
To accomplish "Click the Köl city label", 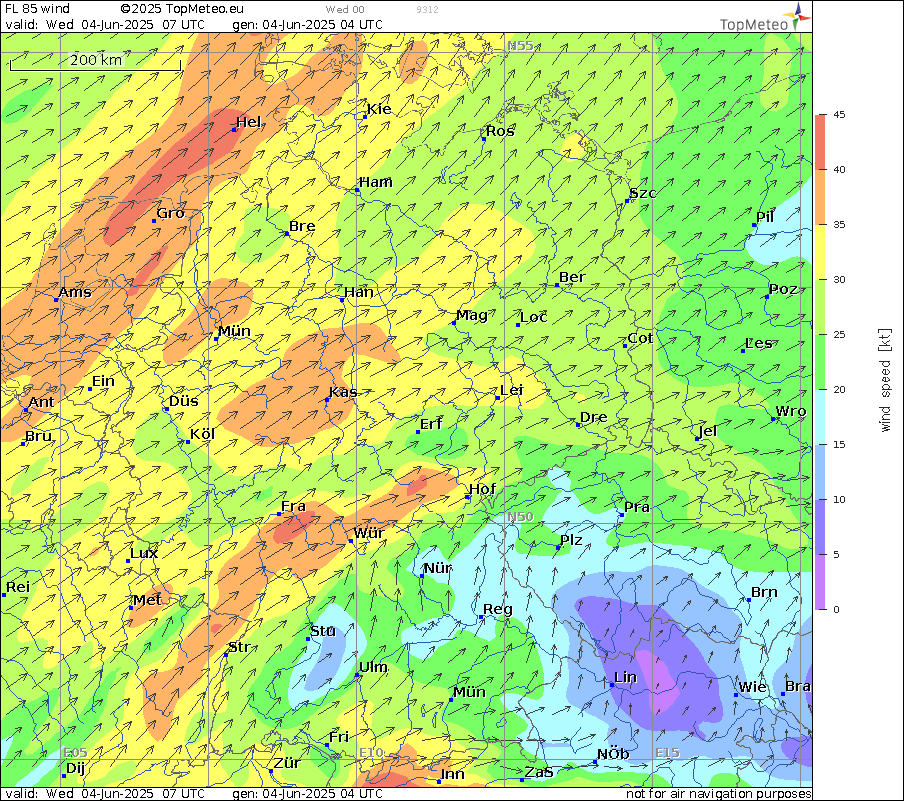I will click(203, 434).
